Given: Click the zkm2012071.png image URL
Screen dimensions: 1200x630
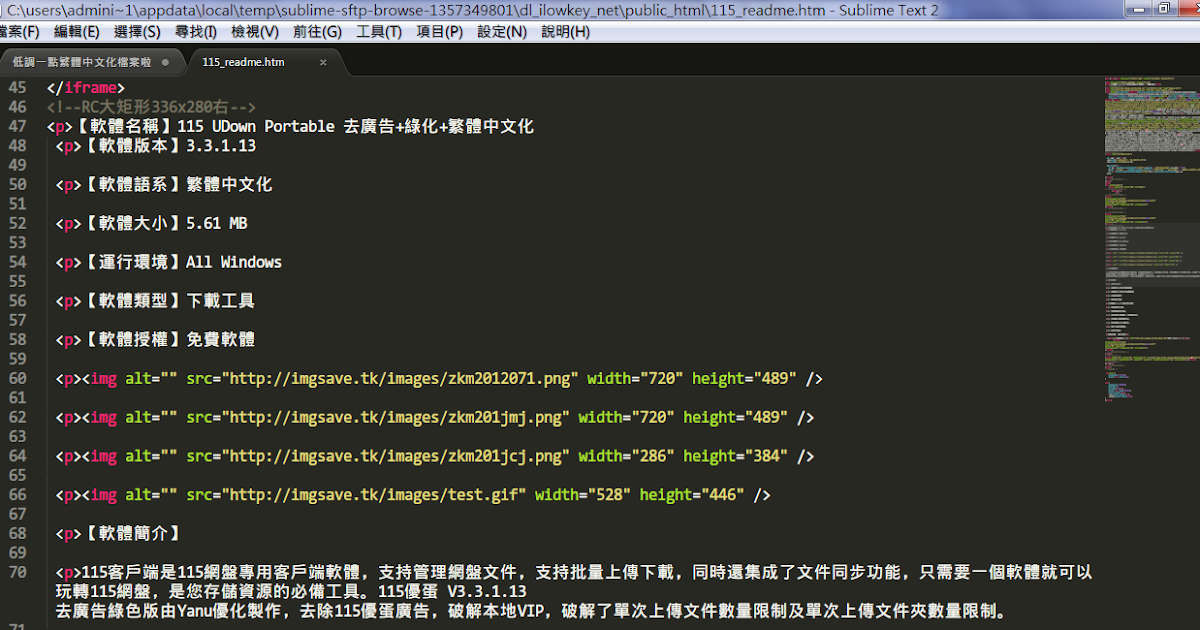Looking at the screenshot, I should (x=400, y=378).
